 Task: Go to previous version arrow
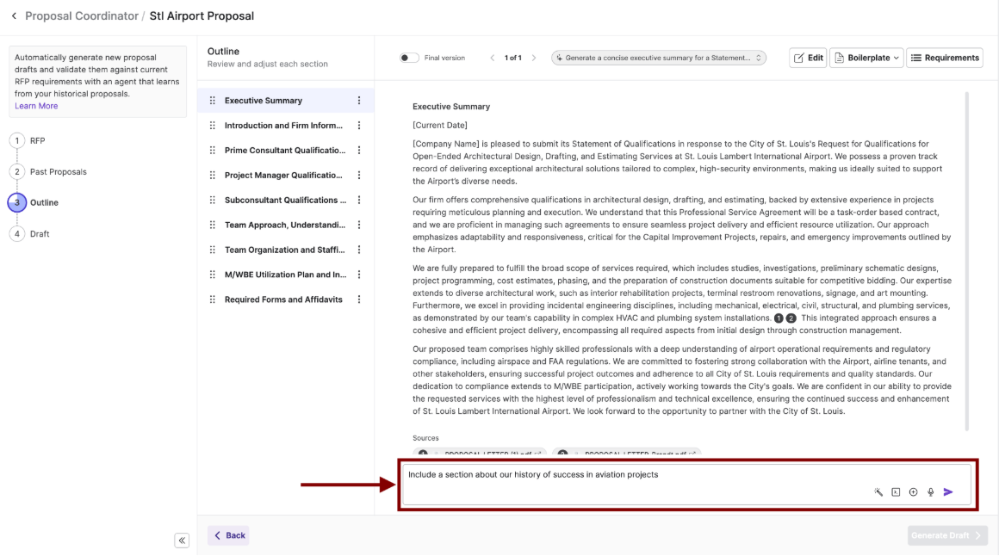click(x=492, y=58)
